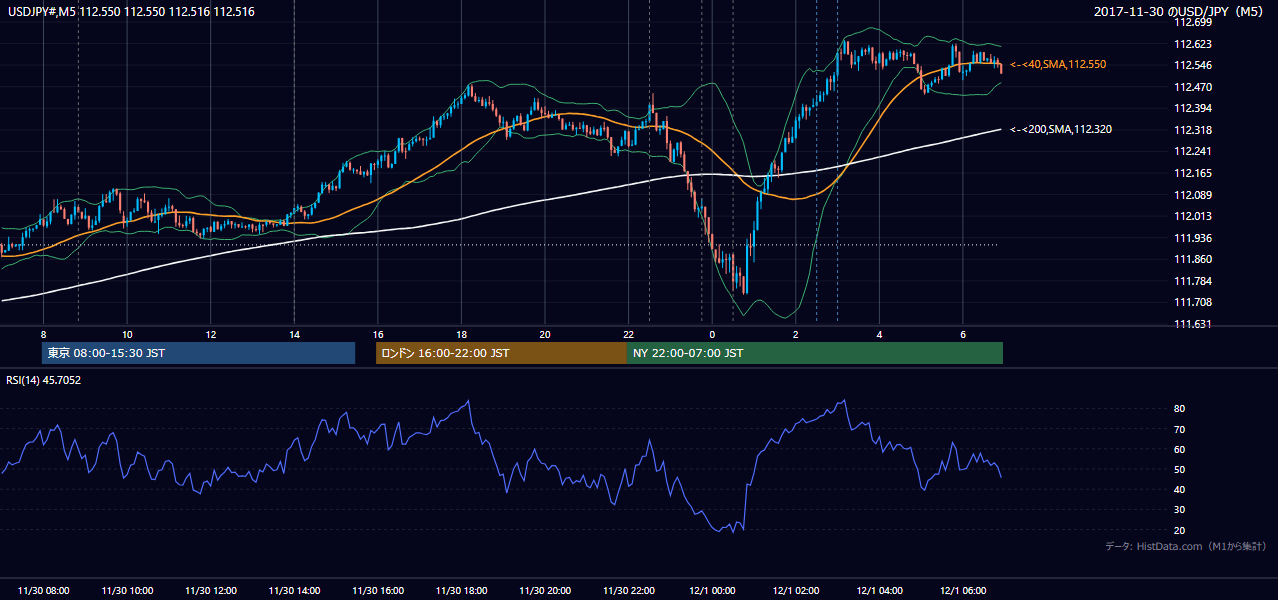Click price axis value 112.394
The height and width of the screenshot is (600, 1278).
coord(1194,108)
